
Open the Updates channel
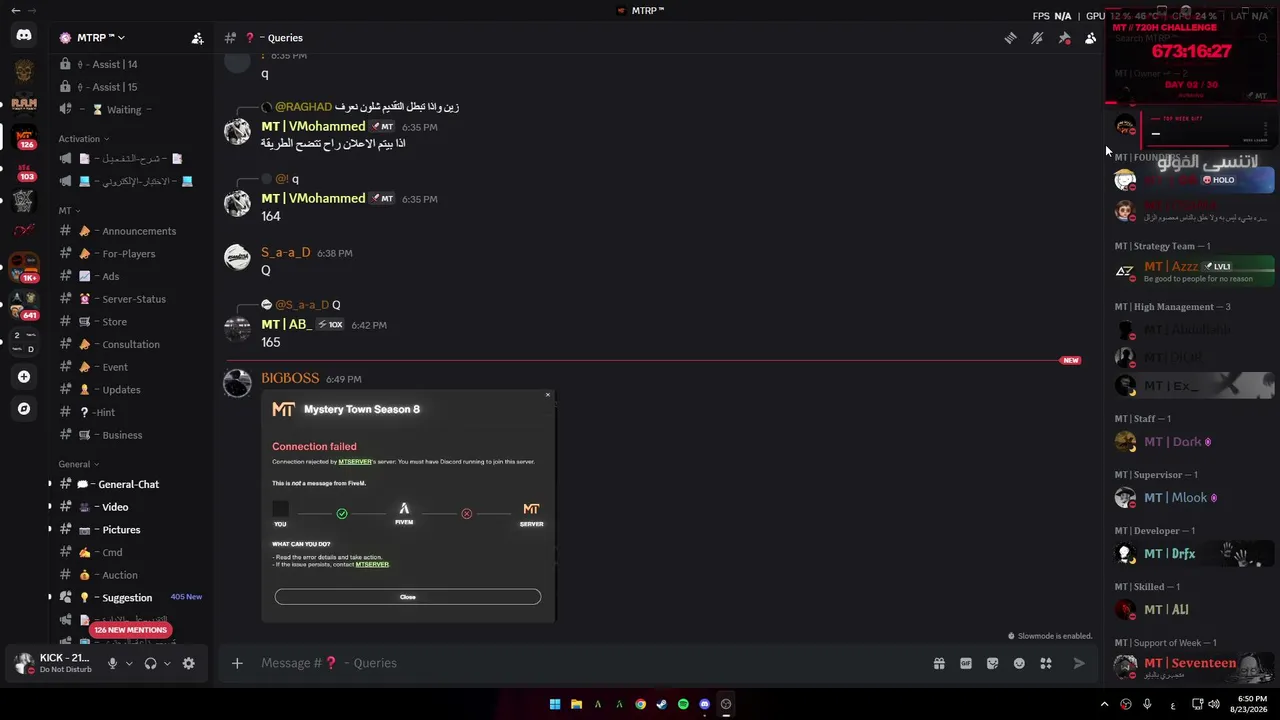[x=130, y=390]
